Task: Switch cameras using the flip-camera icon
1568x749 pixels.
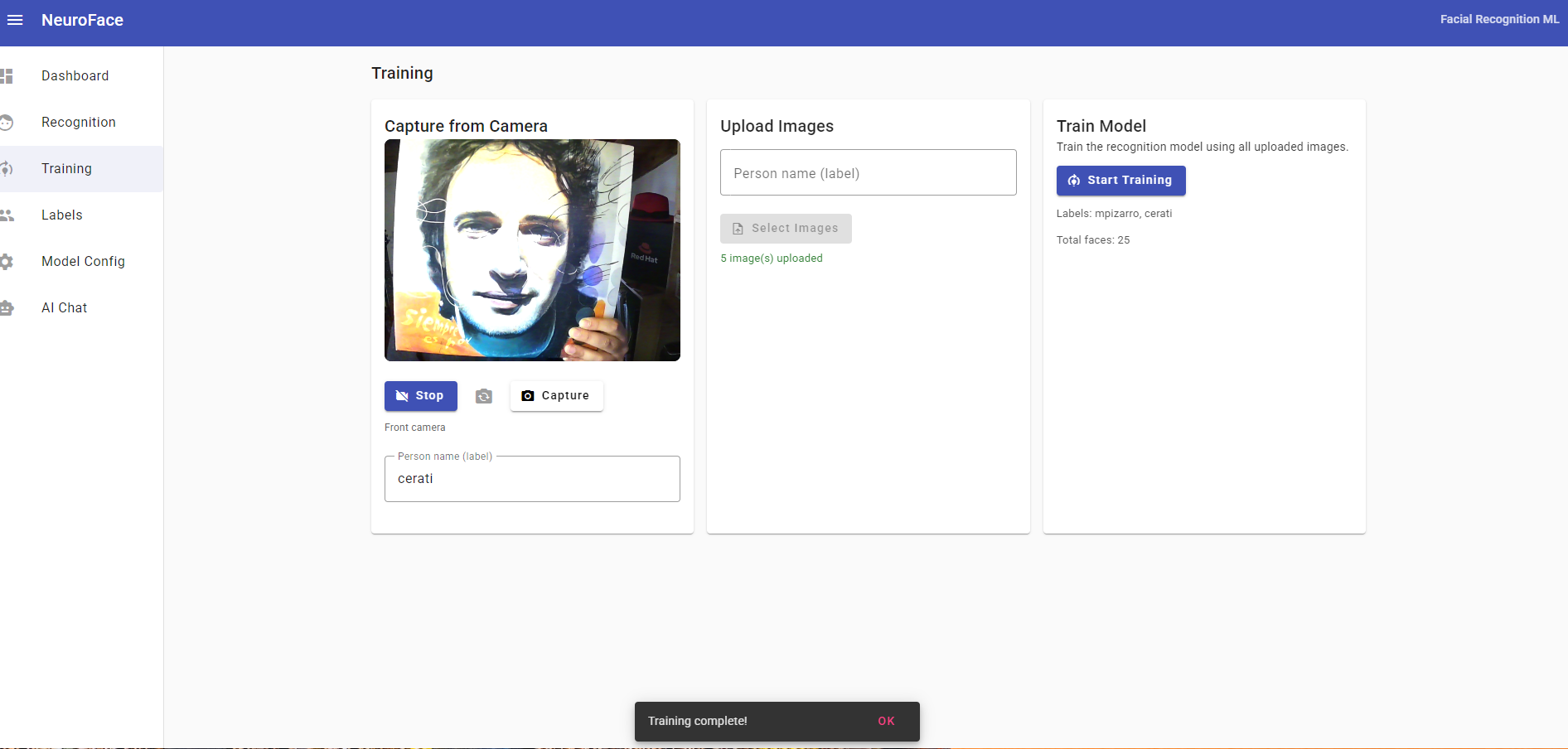Action: 484,396
